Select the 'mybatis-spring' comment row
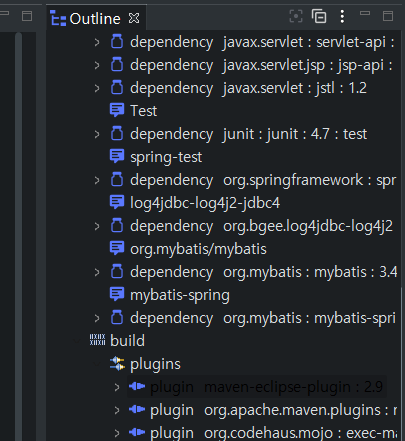The height and width of the screenshot is (441, 405). (x=180, y=296)
